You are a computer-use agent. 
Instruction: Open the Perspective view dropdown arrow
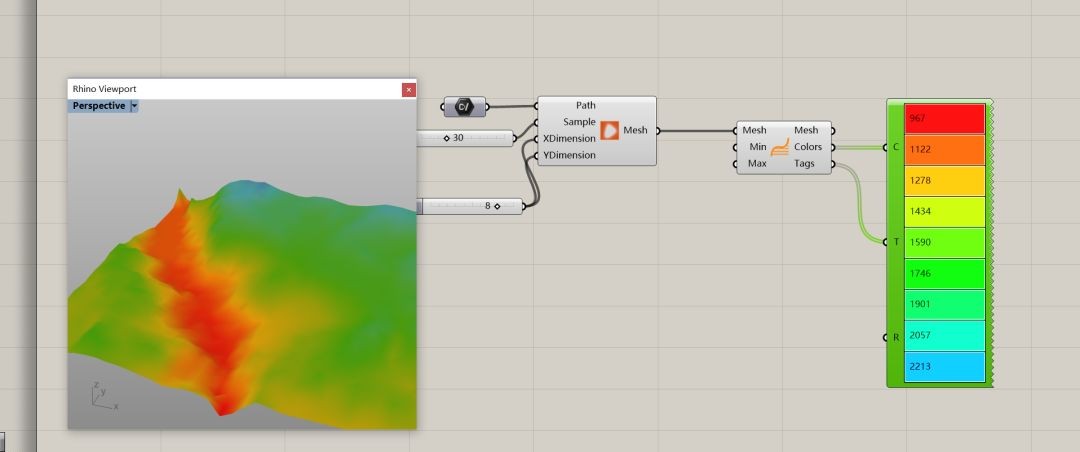click(134, 106)
